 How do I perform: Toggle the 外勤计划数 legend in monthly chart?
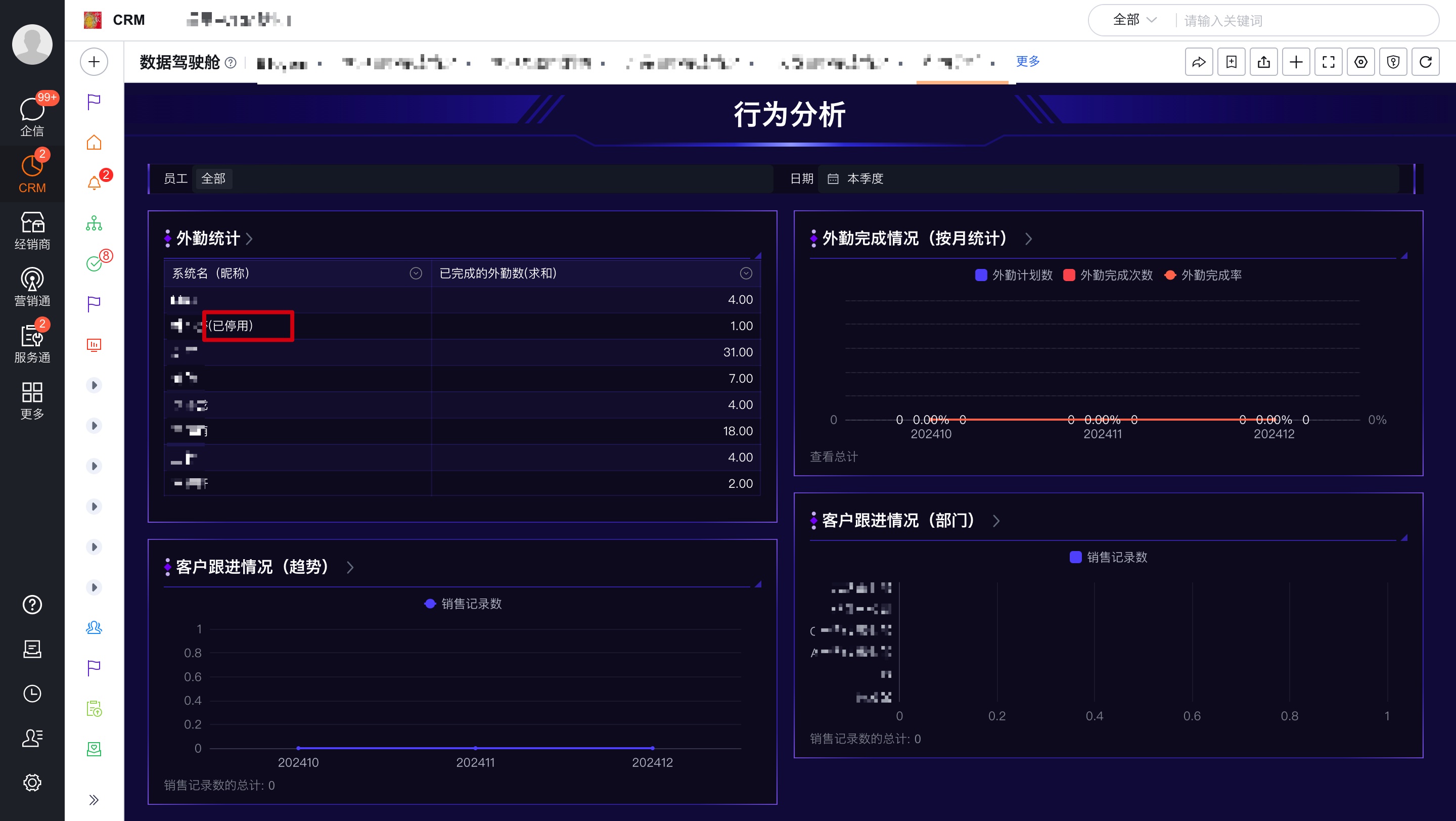pyautogui.click(x=1015, y=275)
